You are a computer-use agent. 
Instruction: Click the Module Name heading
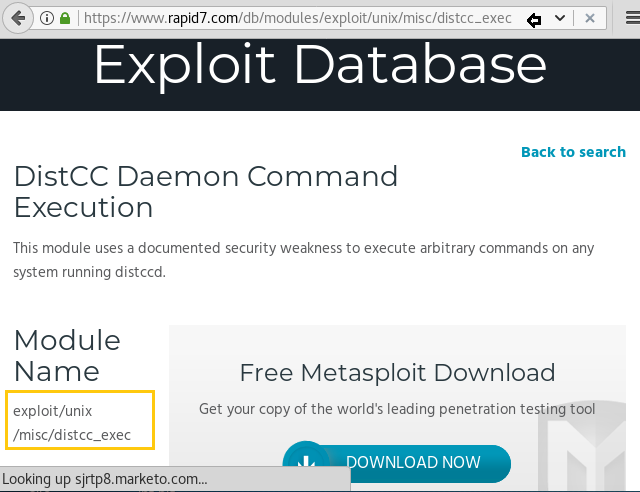pos(67,355)
